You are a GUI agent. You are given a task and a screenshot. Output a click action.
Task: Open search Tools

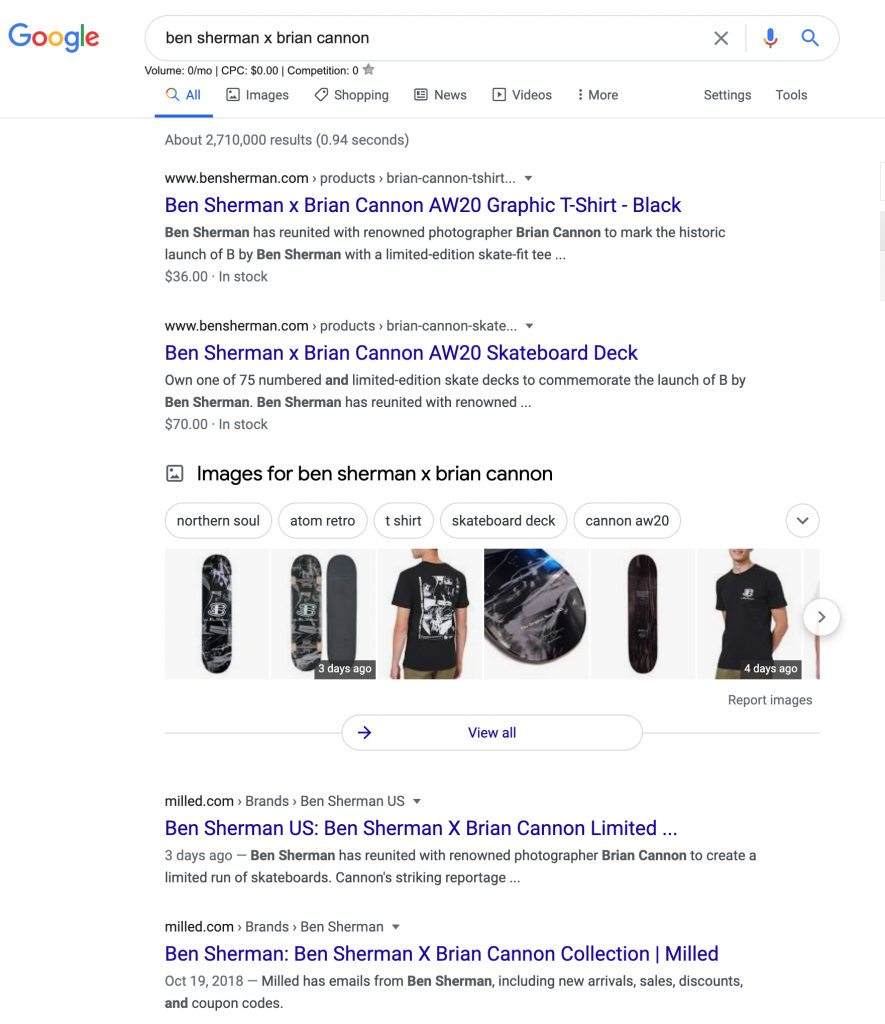tap(791, 95)
